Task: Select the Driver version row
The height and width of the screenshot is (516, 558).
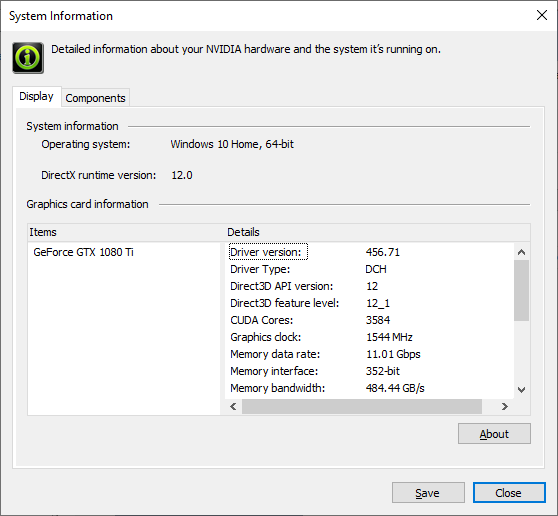Action: point(369,252)
